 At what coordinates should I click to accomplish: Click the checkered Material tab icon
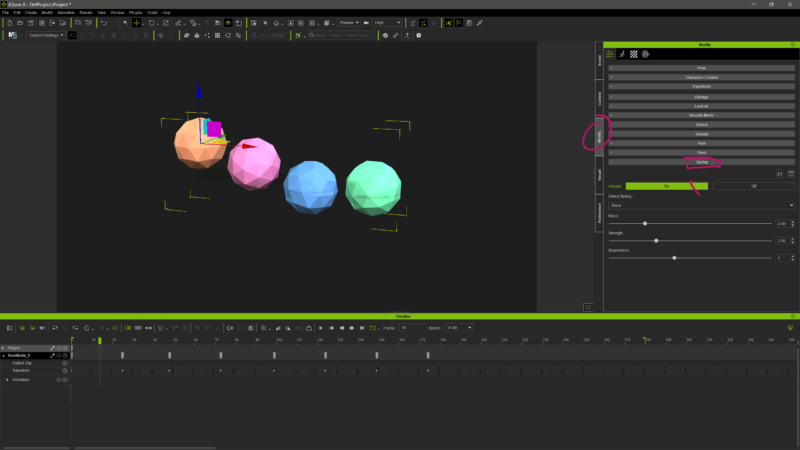pos(635,54)
